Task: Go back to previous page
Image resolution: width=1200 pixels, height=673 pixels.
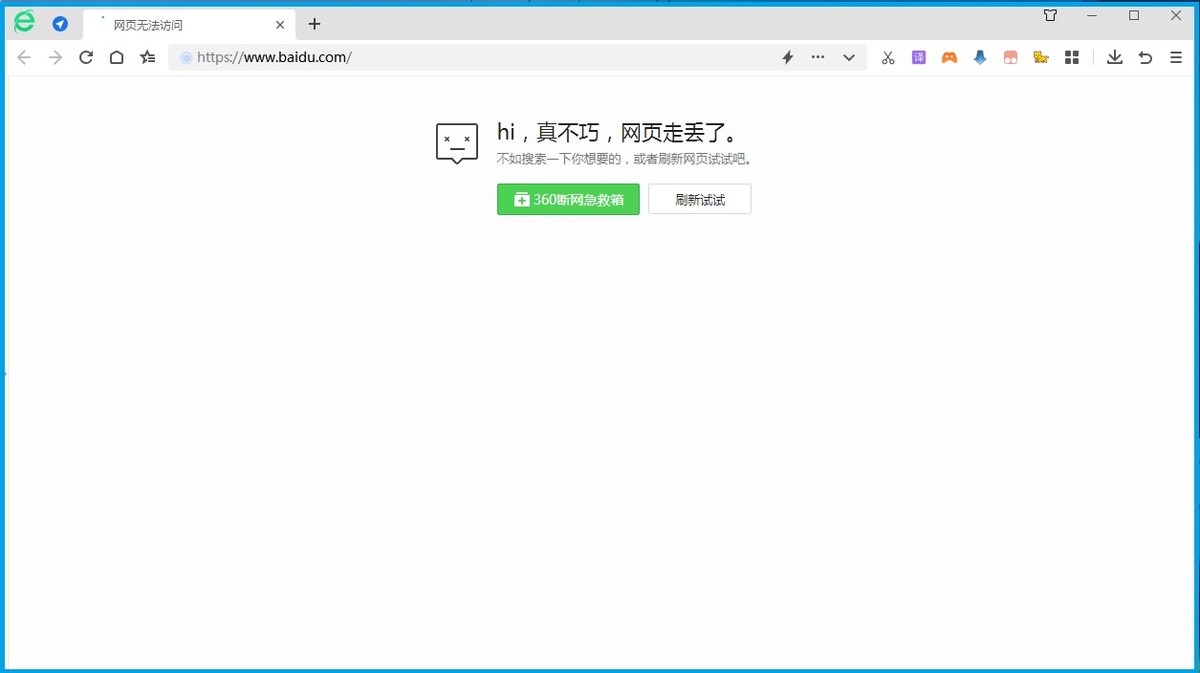Action: coord(24,58)
